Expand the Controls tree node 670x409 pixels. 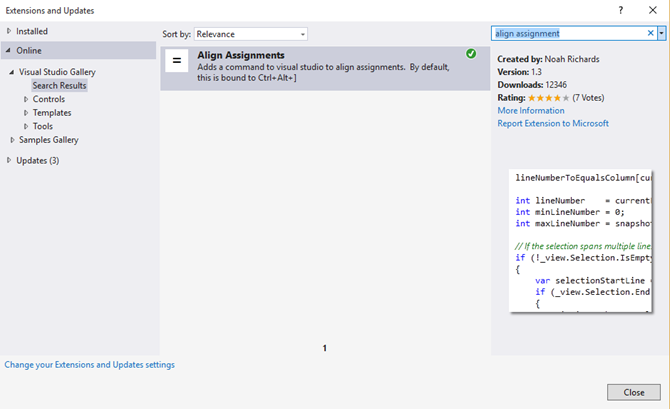point(27,99)
